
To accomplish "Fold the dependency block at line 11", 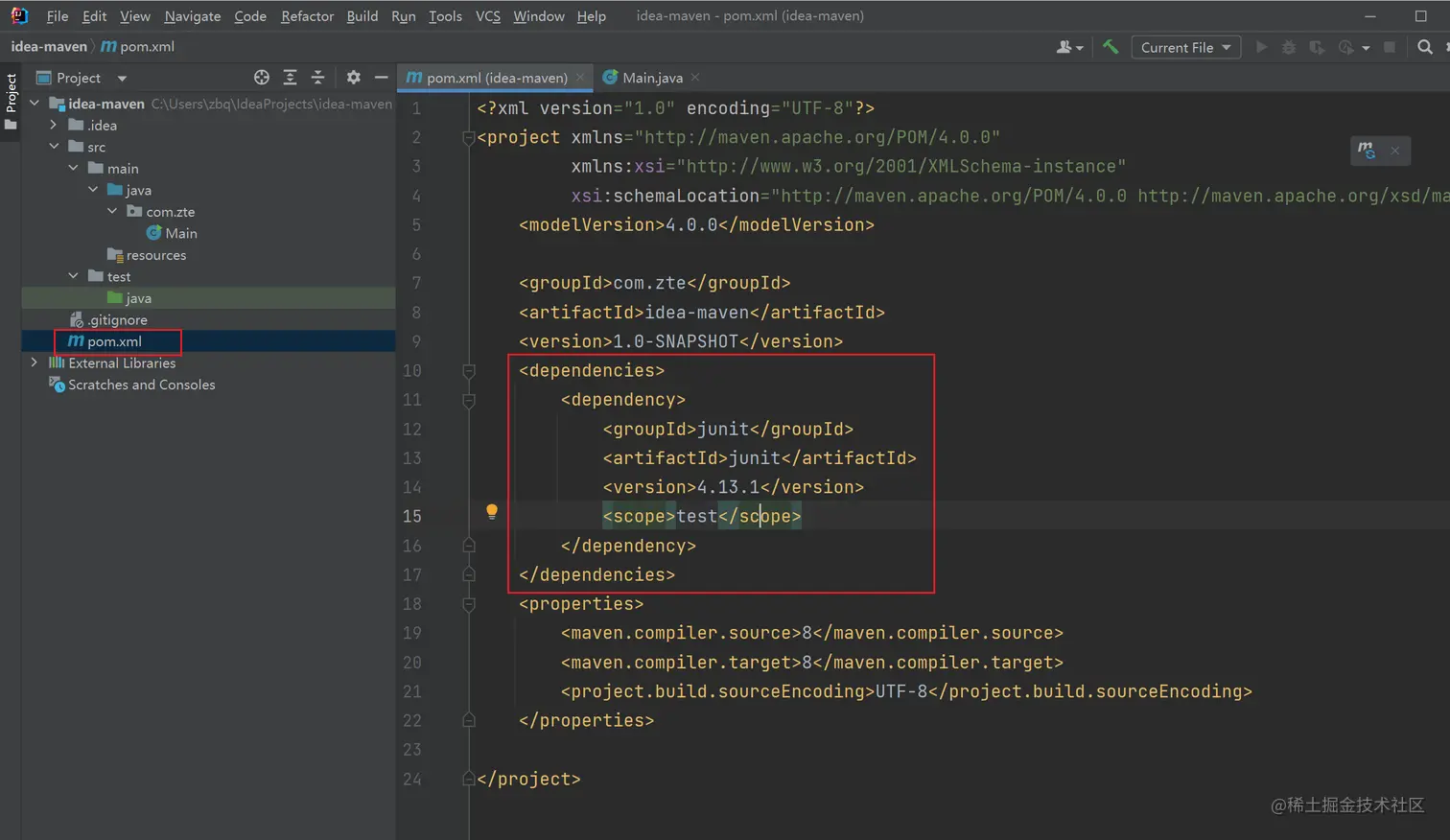I will point(469,400).
